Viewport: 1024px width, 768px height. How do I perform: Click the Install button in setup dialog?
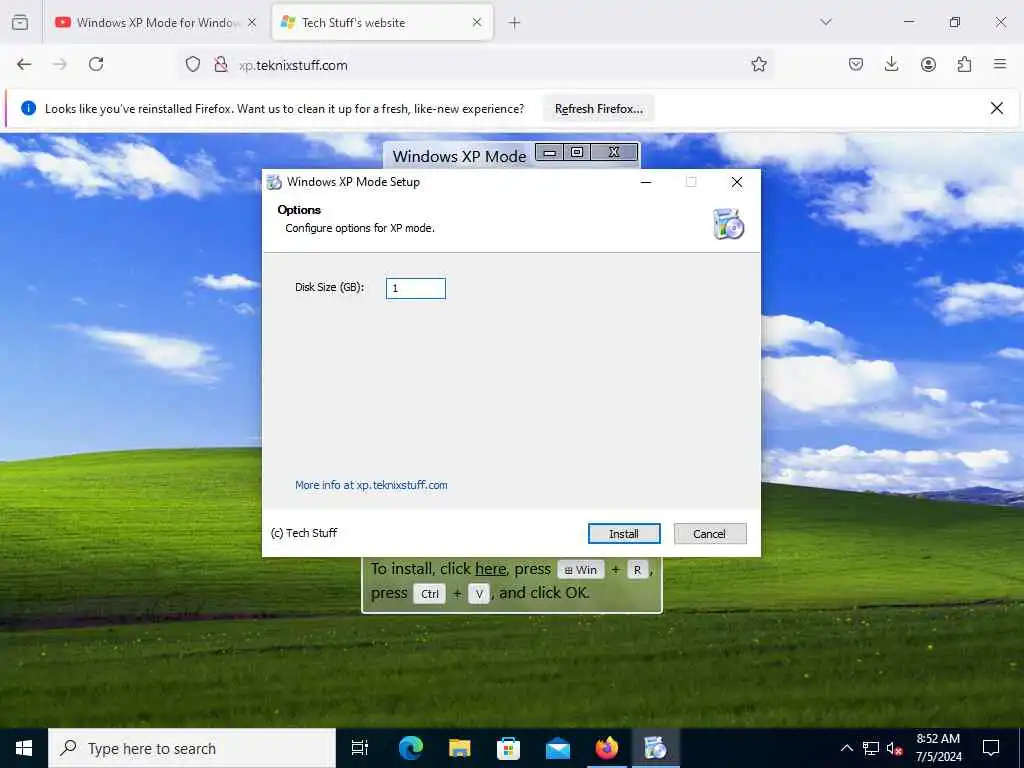tap(624, 534)
